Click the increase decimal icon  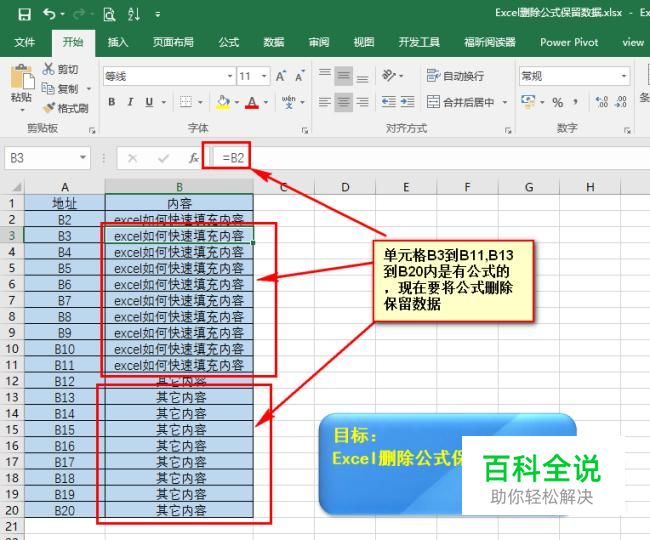pos(601,102)
